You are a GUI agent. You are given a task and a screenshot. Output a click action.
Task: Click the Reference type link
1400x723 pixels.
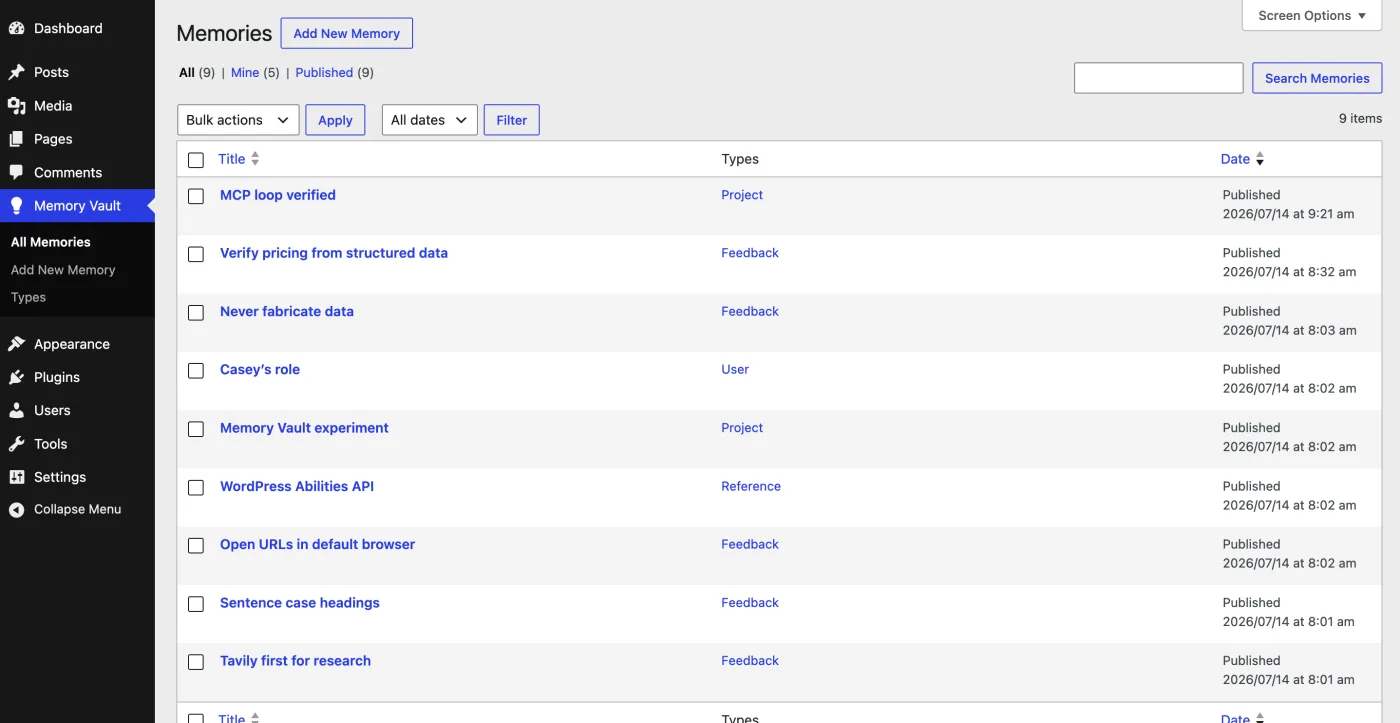coord(751,486)
